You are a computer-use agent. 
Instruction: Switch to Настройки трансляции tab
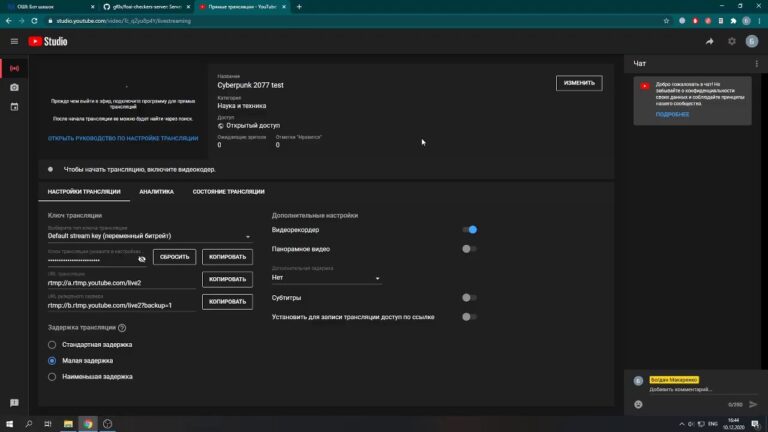tap(84, 192)
